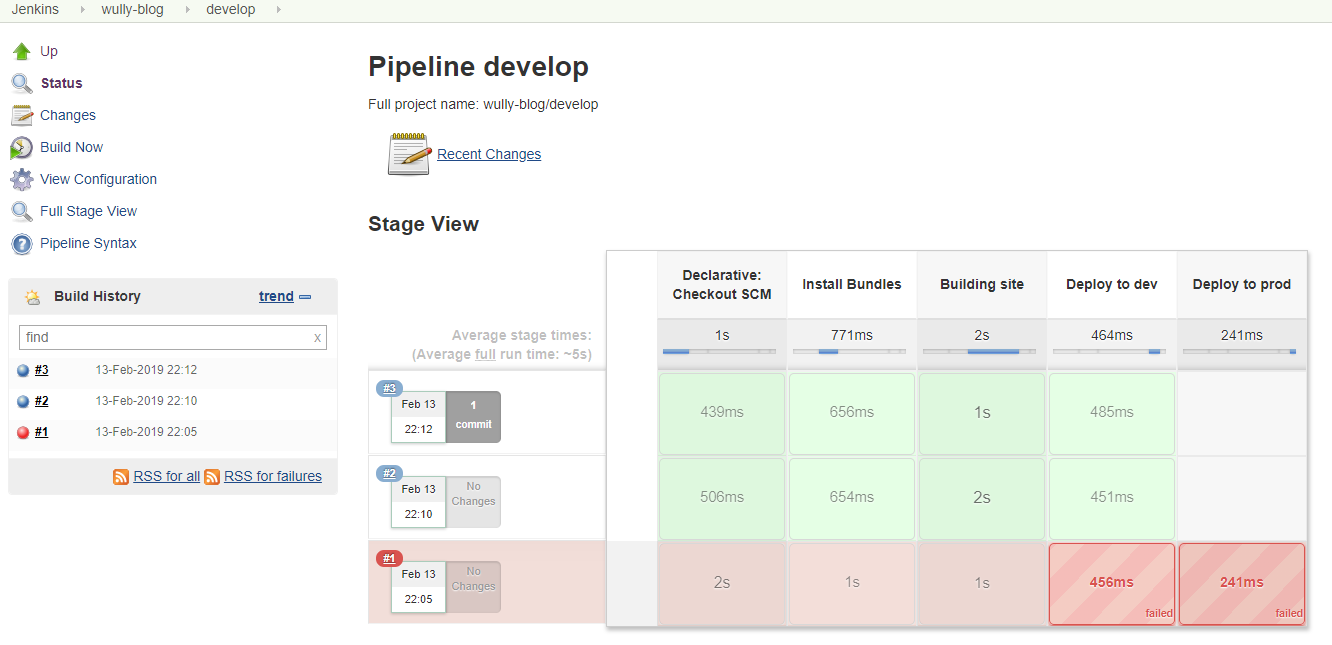1332x645 pixels.
Task: Clear the build search with the x button
Action: coord(318,338)
